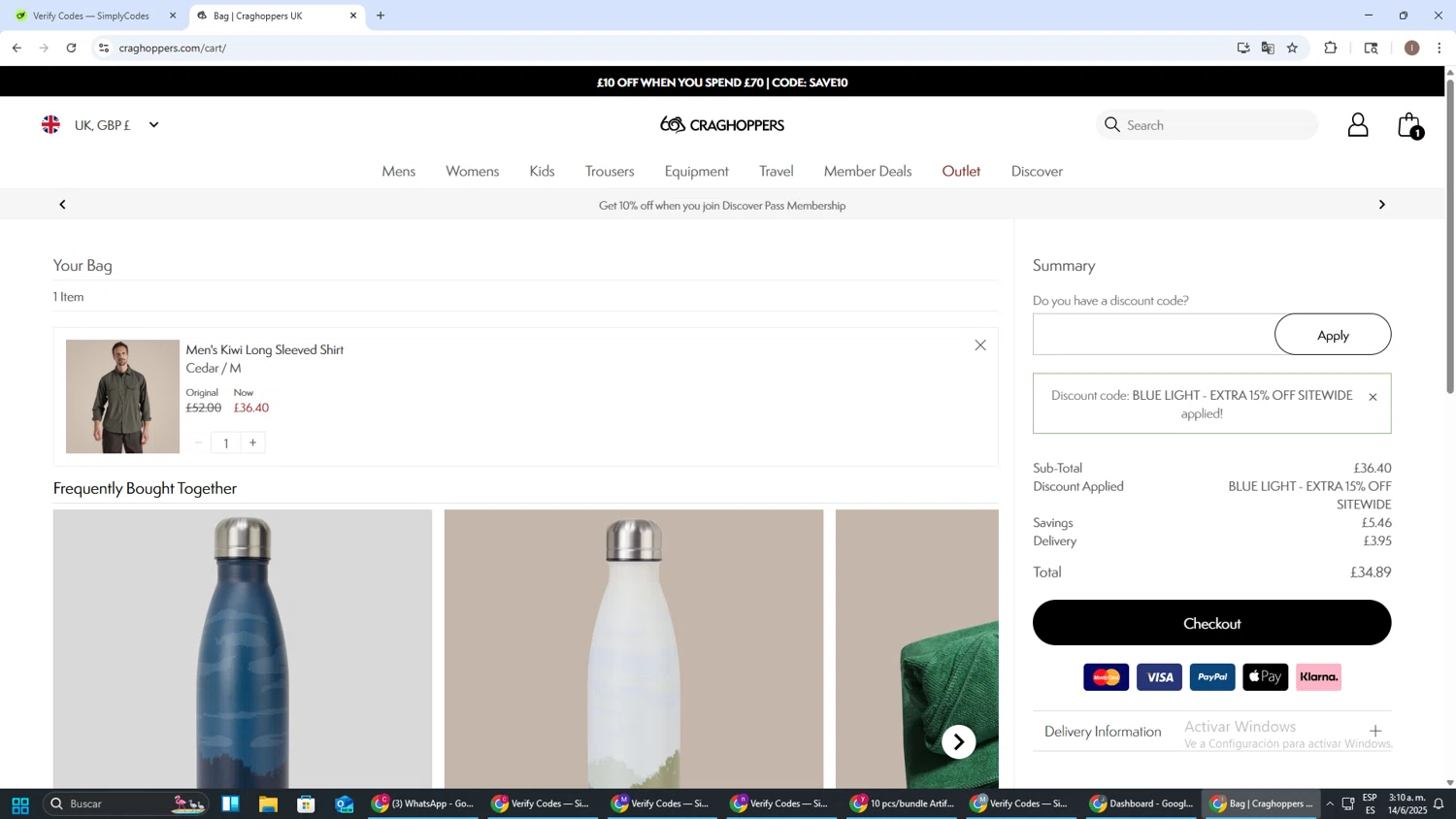Open Outlook from taskbar
The image size is (1456, 819).
click(x=345, y=804)
